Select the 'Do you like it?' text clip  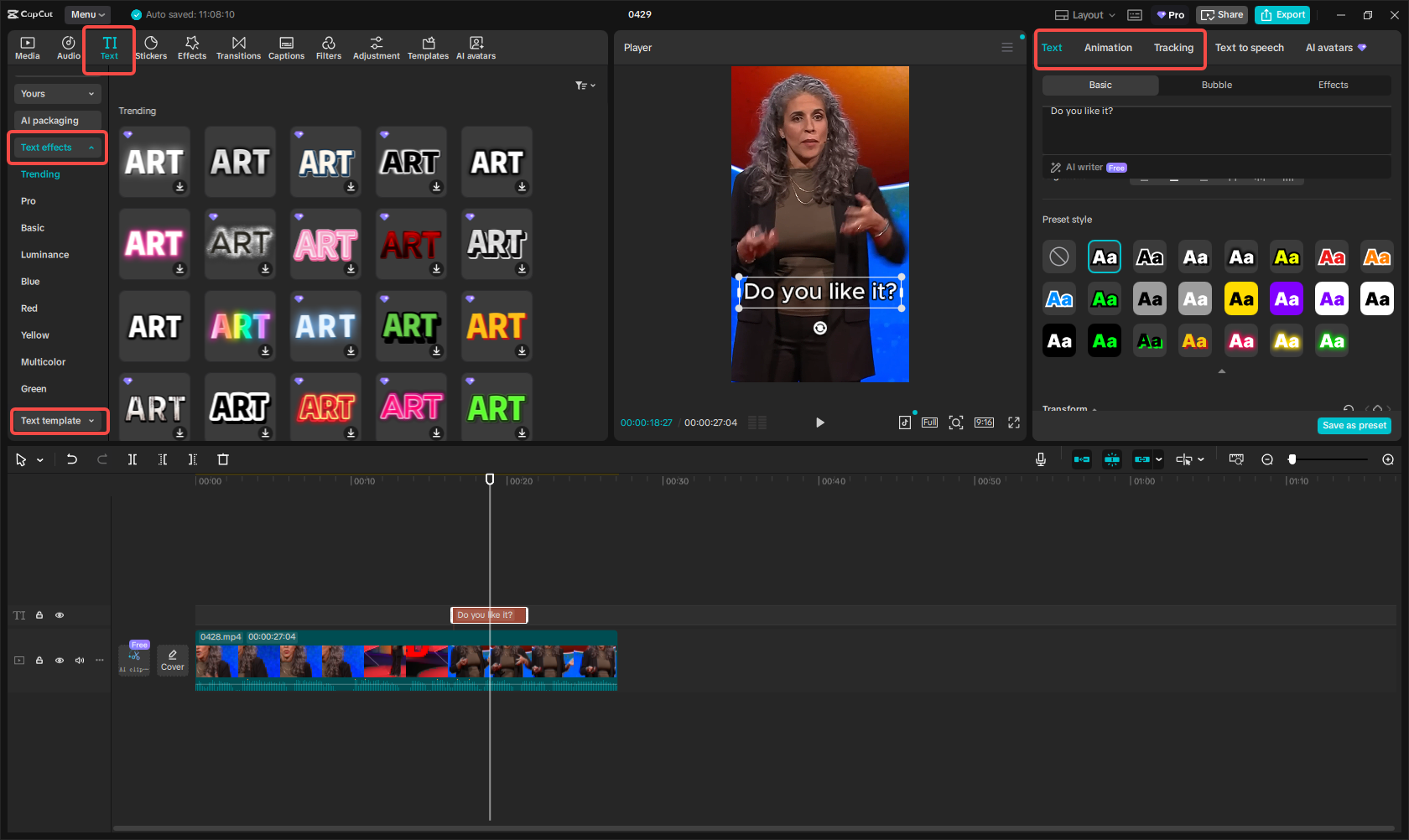(x=489, y=615)
